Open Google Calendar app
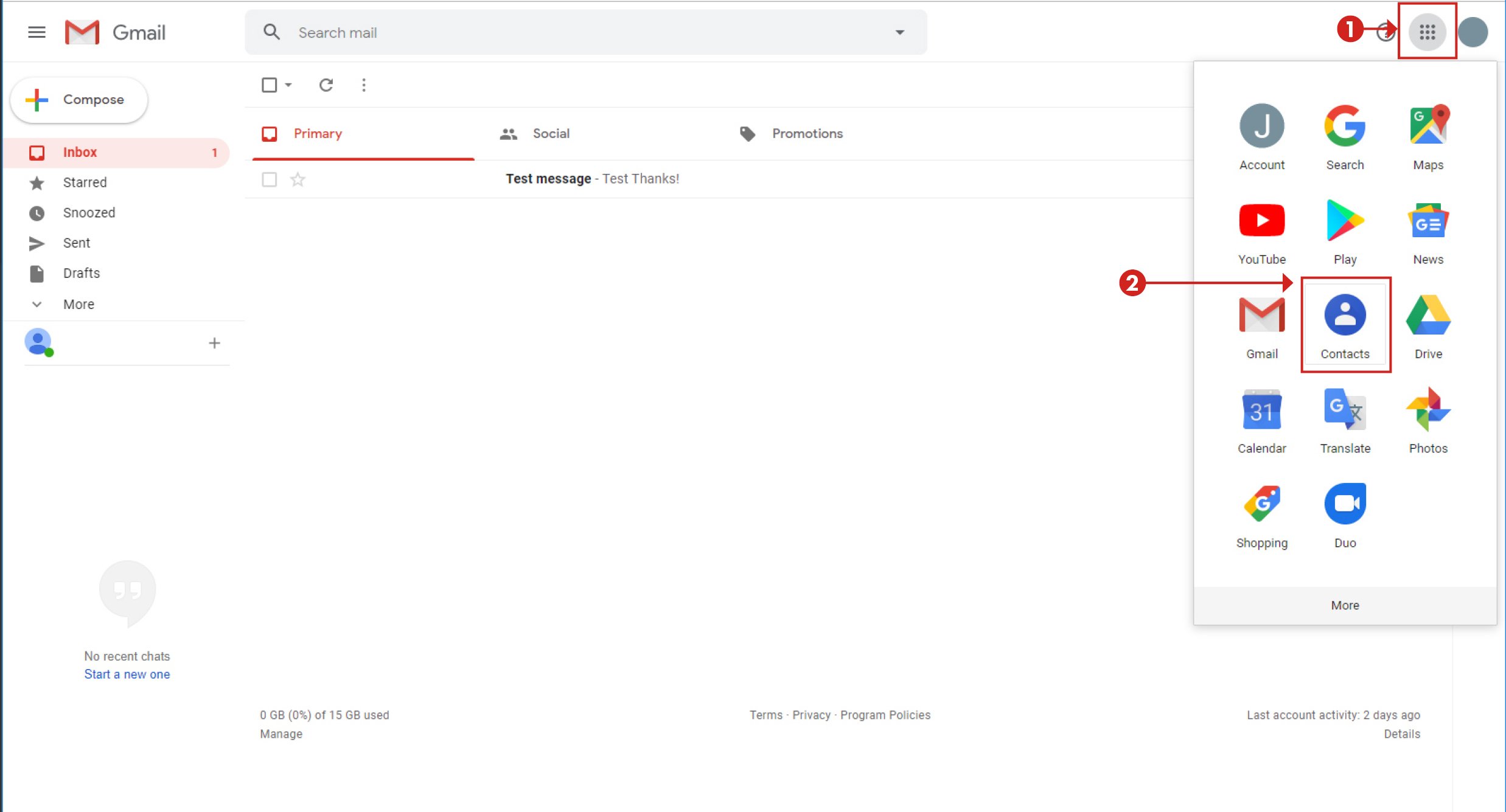Viewport: 1506px width, 812px height. tap(1262, 422)
